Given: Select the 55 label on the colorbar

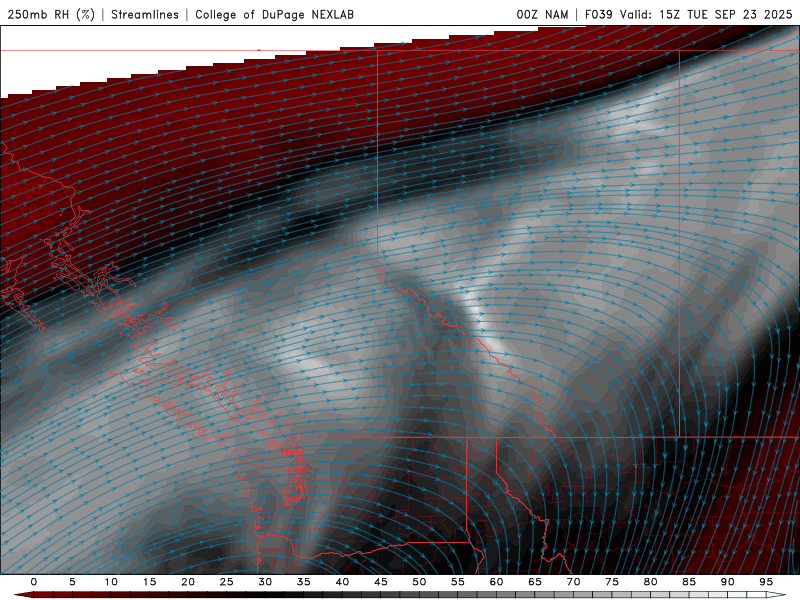Looking at the screenshot, I should 458,582.
